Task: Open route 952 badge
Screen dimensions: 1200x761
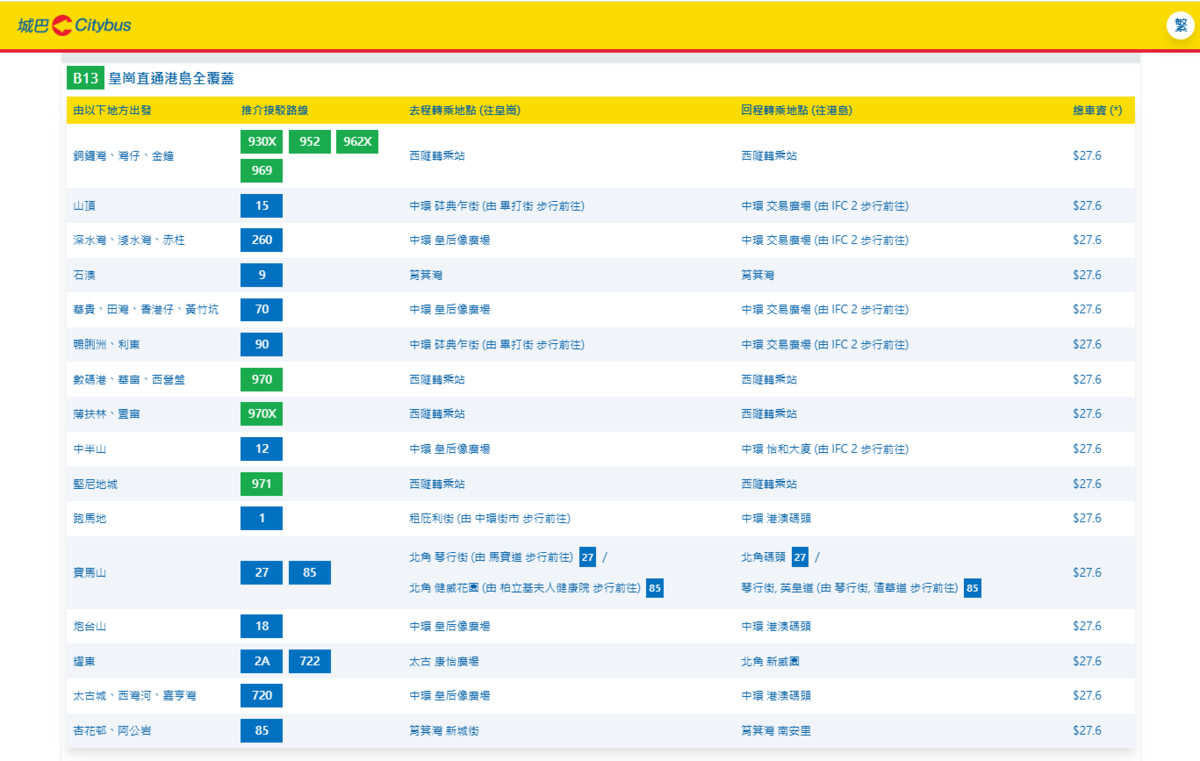Action: coord(310,142)
